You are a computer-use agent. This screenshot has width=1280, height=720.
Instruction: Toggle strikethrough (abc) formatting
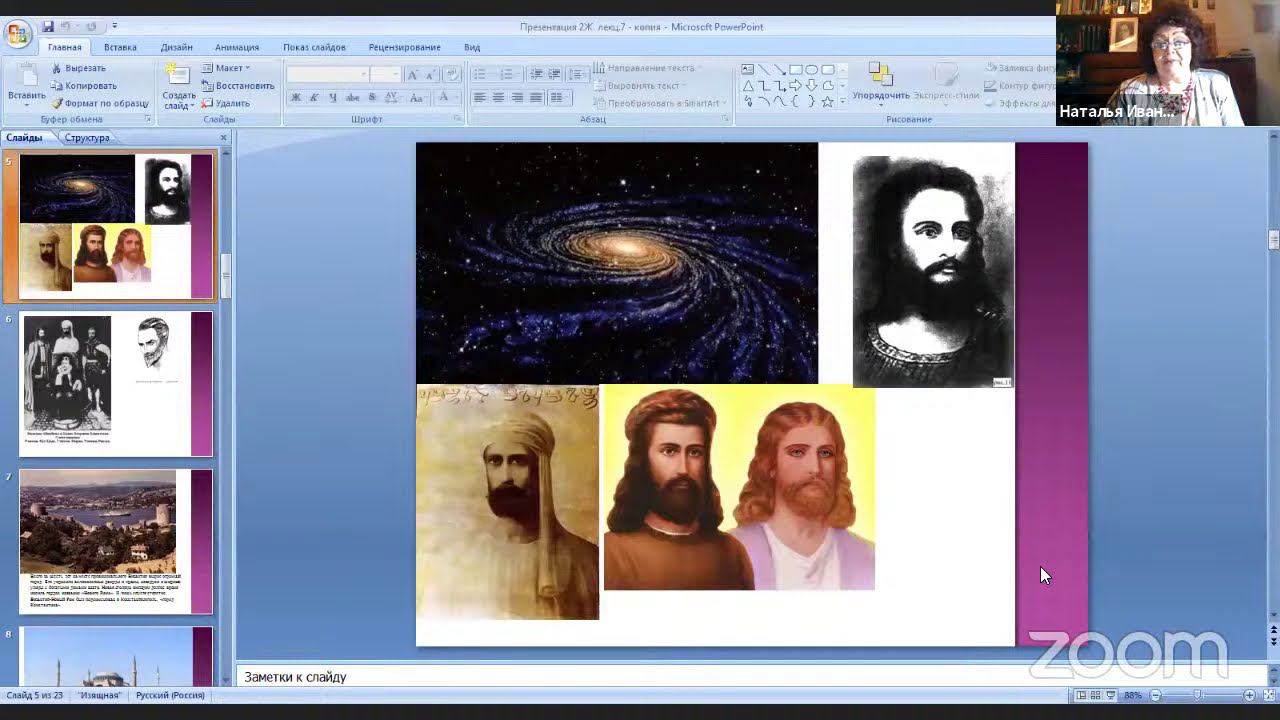(352, 97)
